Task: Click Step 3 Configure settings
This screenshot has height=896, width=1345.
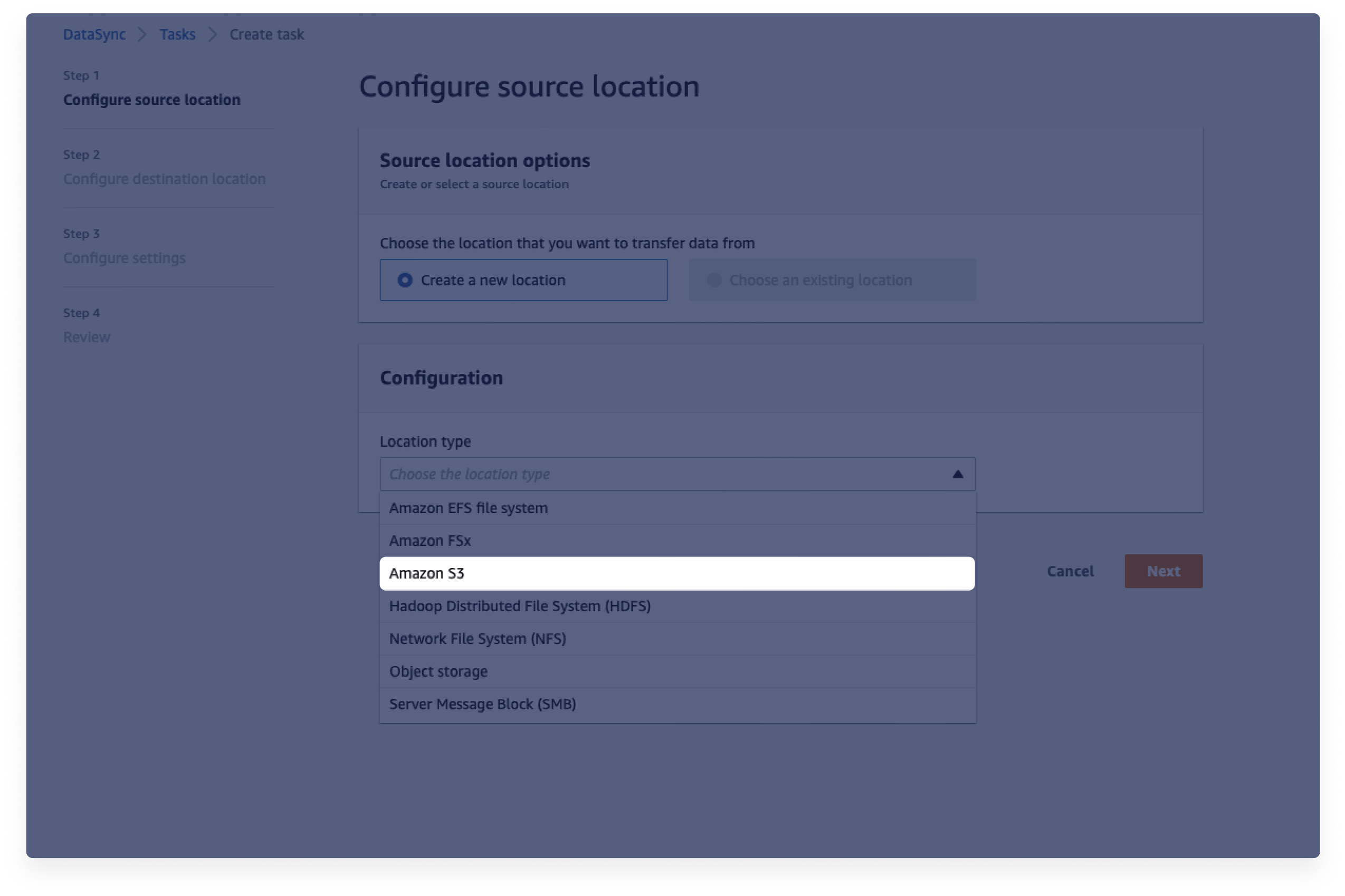Action: 125,258
